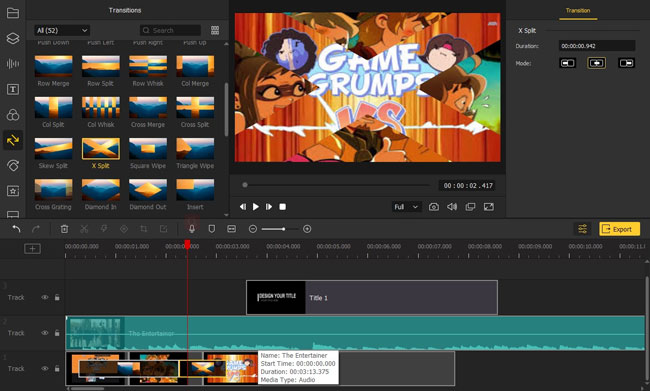
Task: Select the X Split transition thumbnail
Action: pos(101,148)
